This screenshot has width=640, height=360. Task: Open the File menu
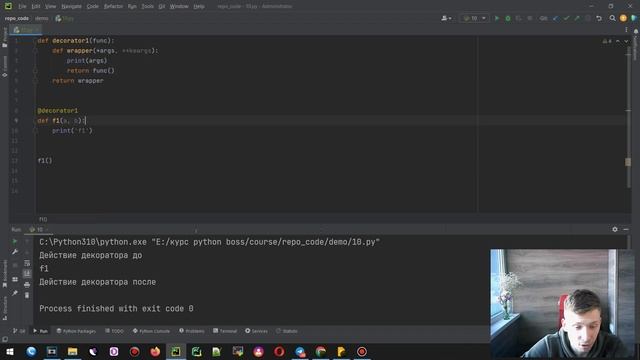tap(22, 7)
